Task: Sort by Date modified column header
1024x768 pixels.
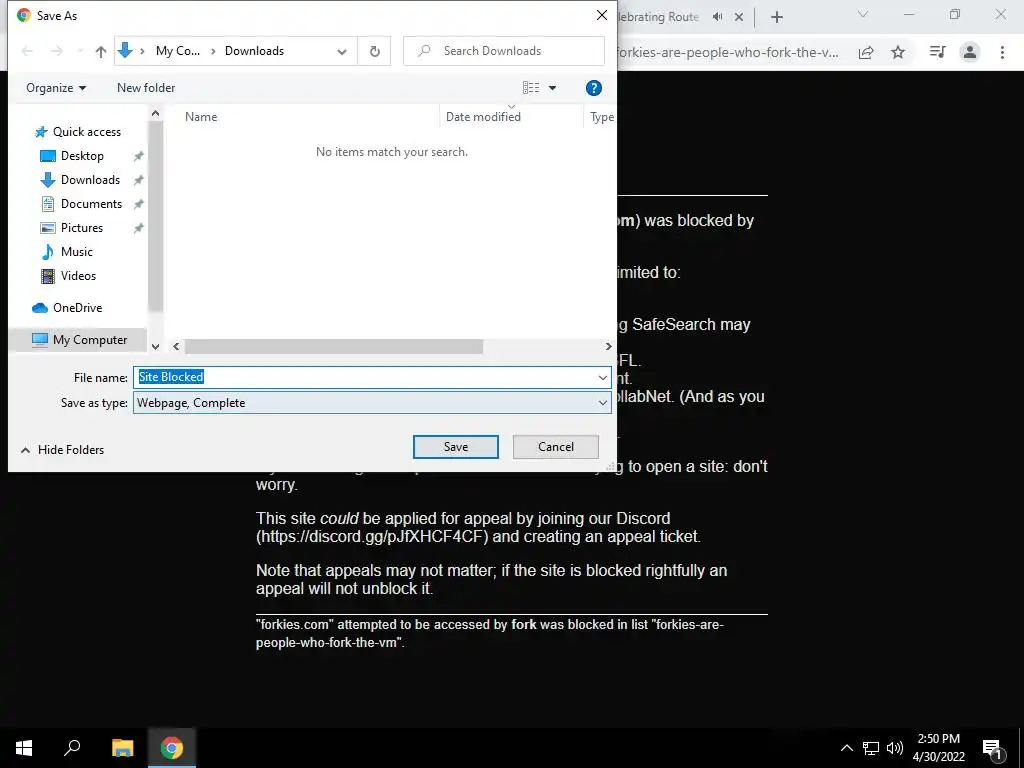Action: coord(483,117)
